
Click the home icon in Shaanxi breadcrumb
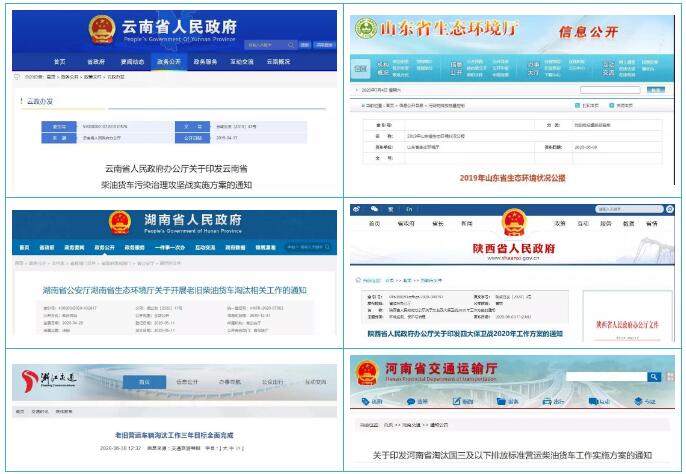[x=358, y=280]
